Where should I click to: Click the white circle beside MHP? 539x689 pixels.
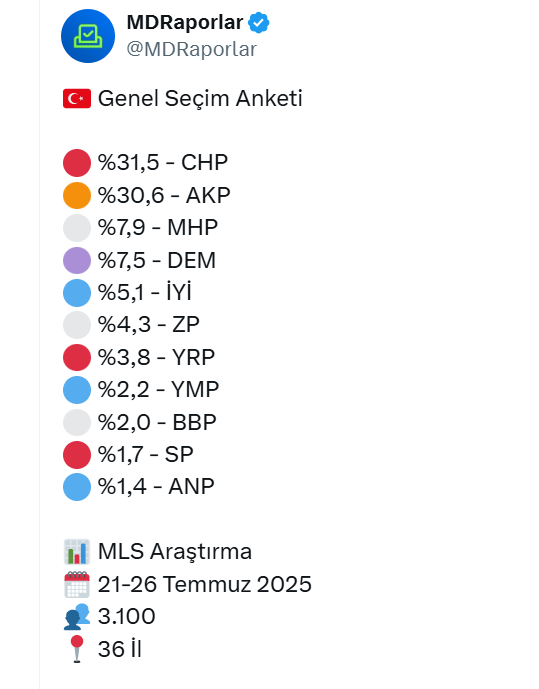tap(77, 228)
